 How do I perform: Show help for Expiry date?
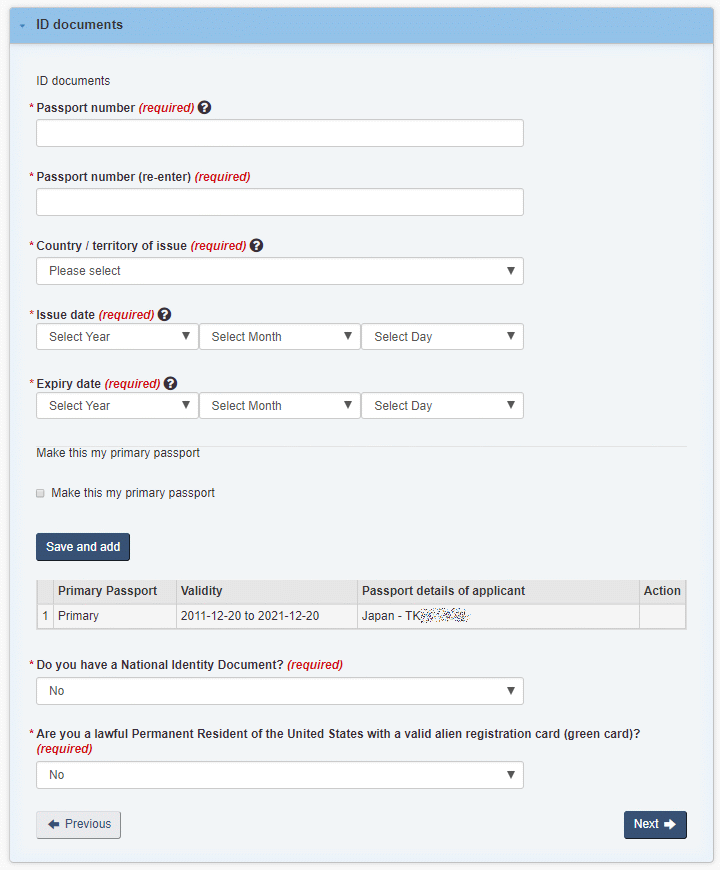point(170,383)
